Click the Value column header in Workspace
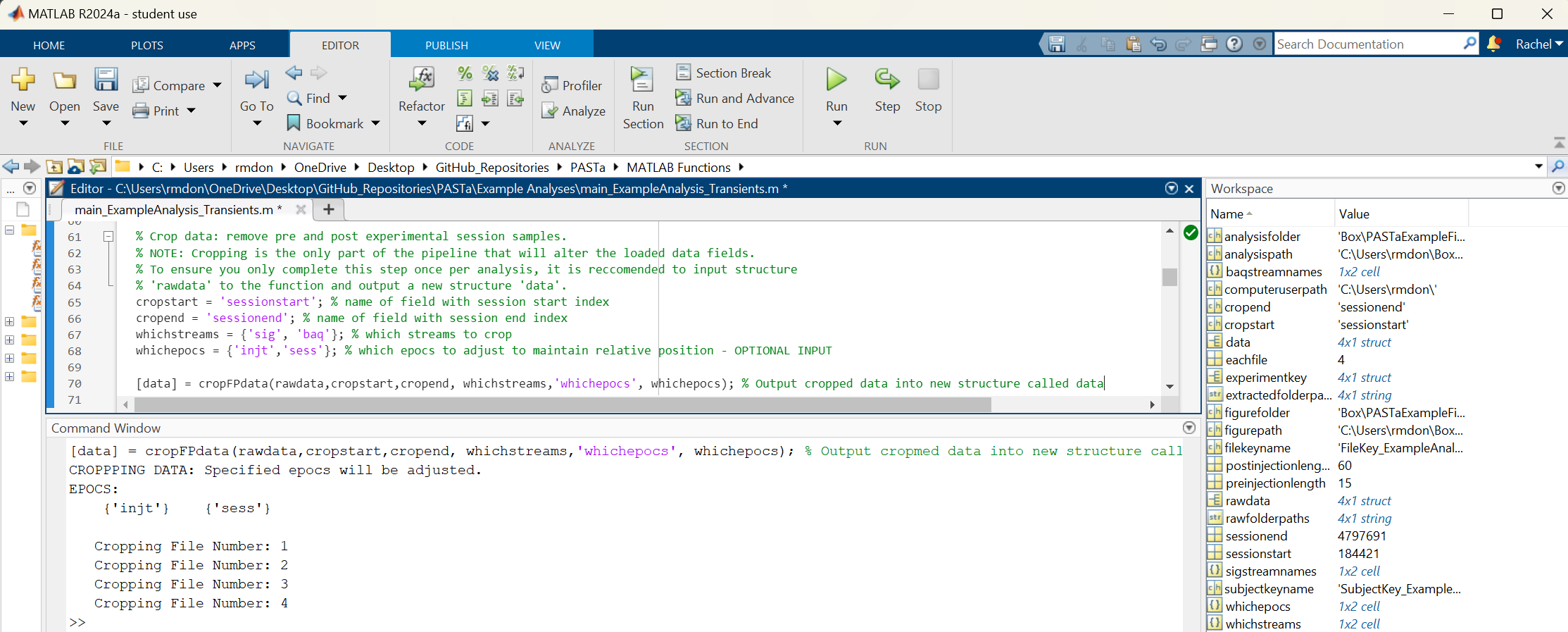This screenshot has height=632, width=1568. [x=1401, y=213]
